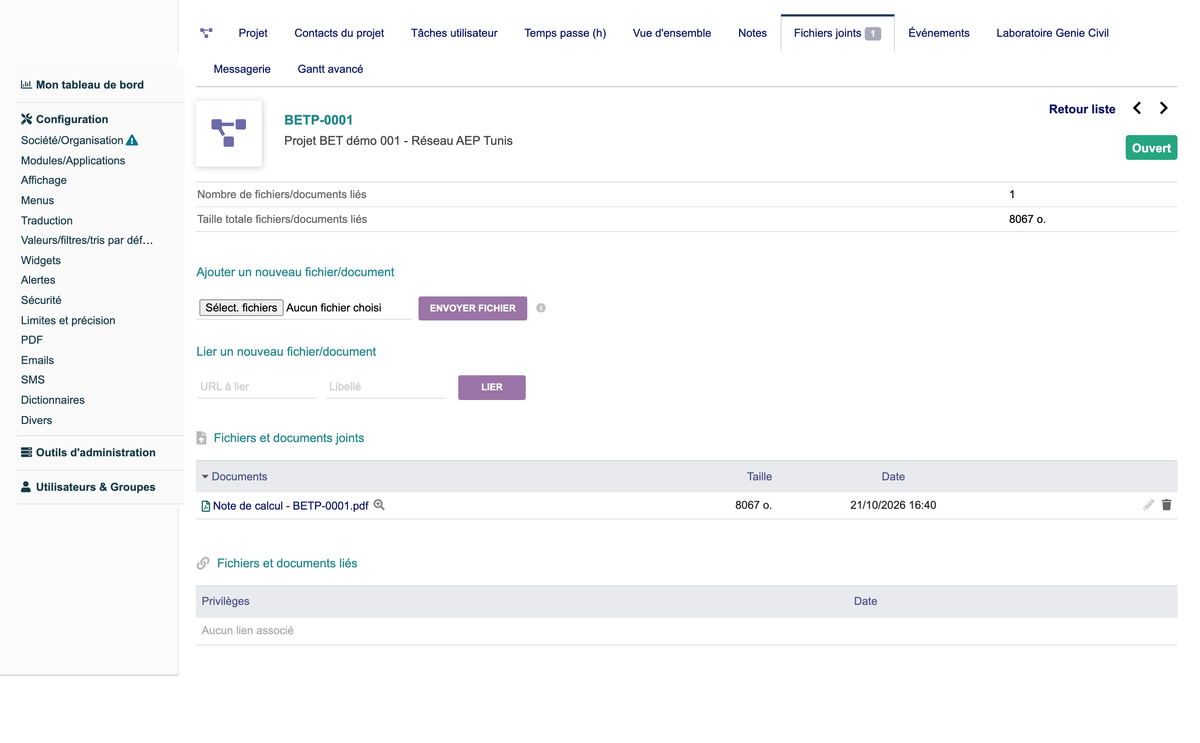
Task: Click the Mon tableau de bord chart icon
Action: click(26, 85)
